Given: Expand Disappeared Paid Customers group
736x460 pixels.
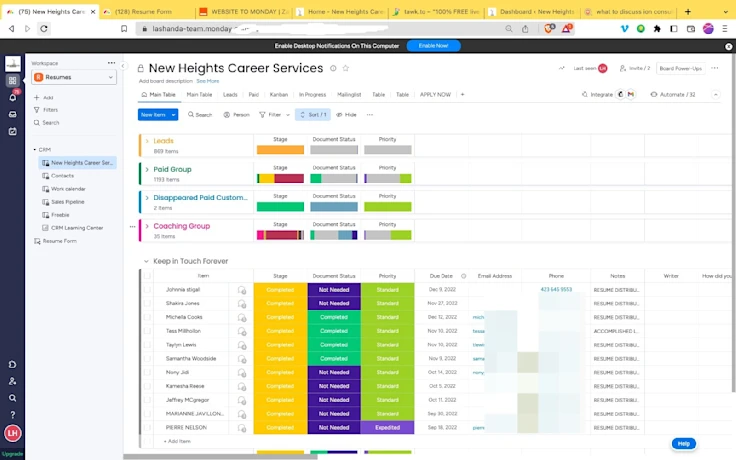Looking at the screenshot, I should pos(147,198).
